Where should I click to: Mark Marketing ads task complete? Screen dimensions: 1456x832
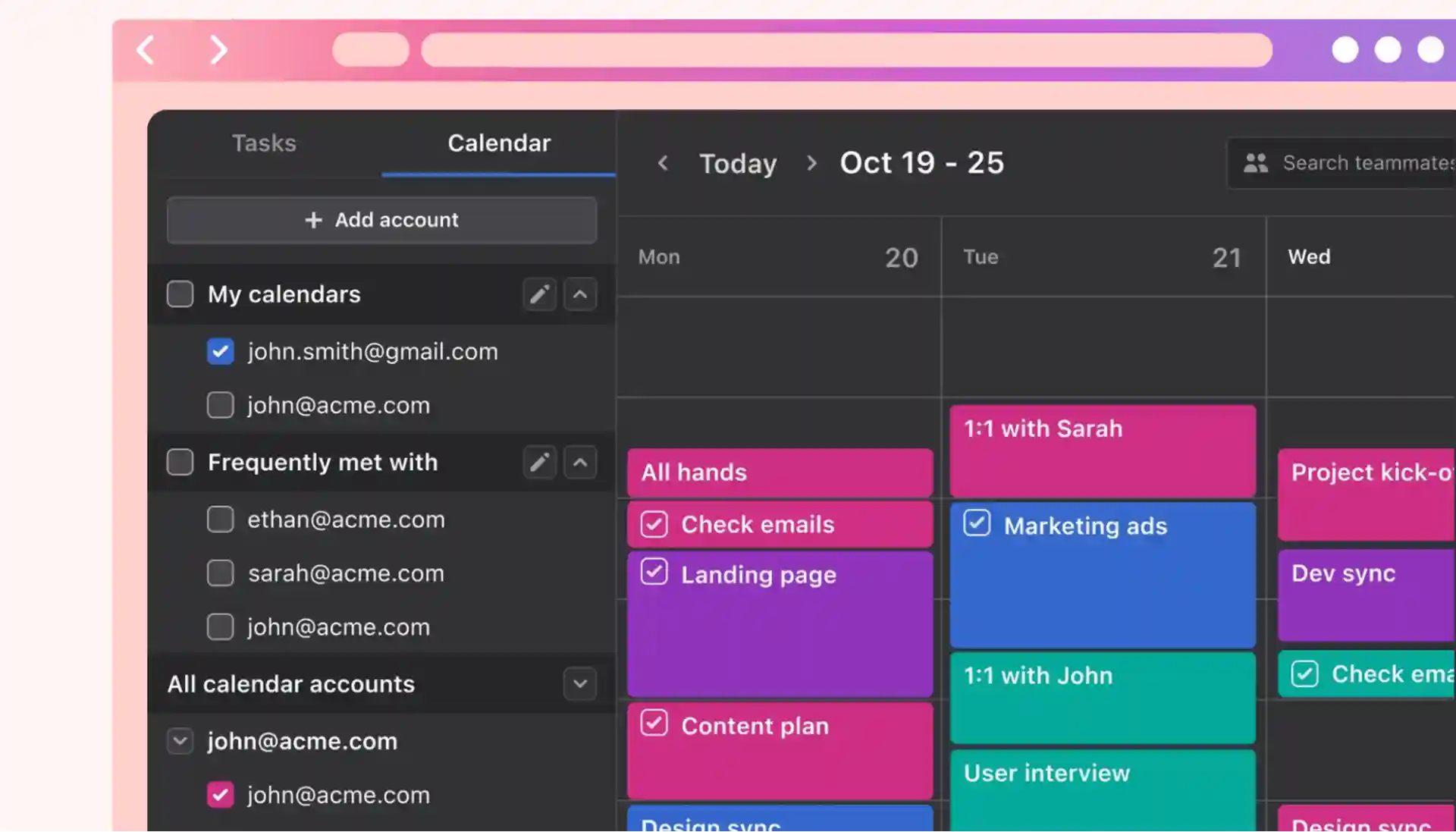tap(977, 523)
